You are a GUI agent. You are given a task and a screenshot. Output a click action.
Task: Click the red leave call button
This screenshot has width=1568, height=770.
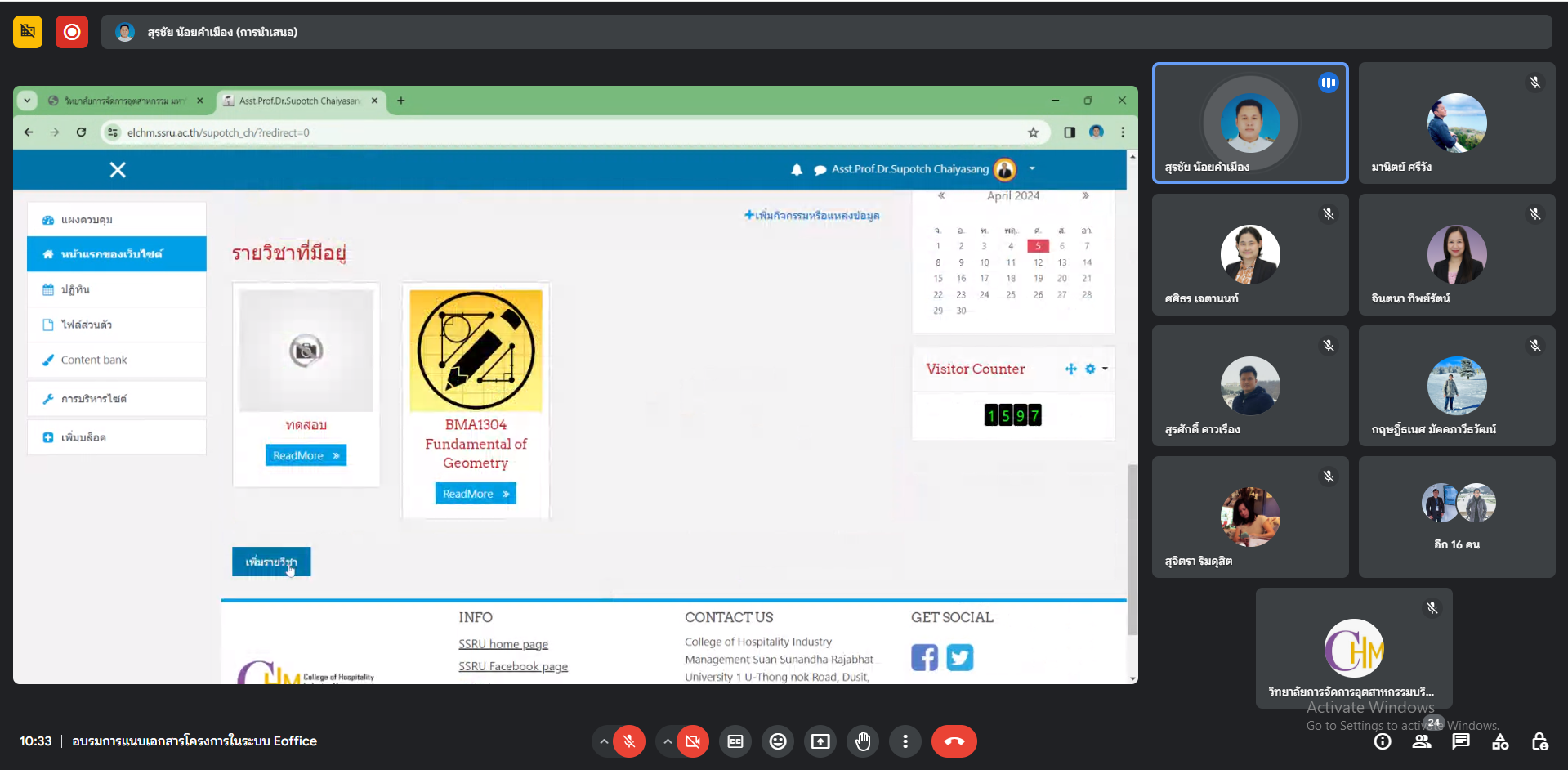954,741
